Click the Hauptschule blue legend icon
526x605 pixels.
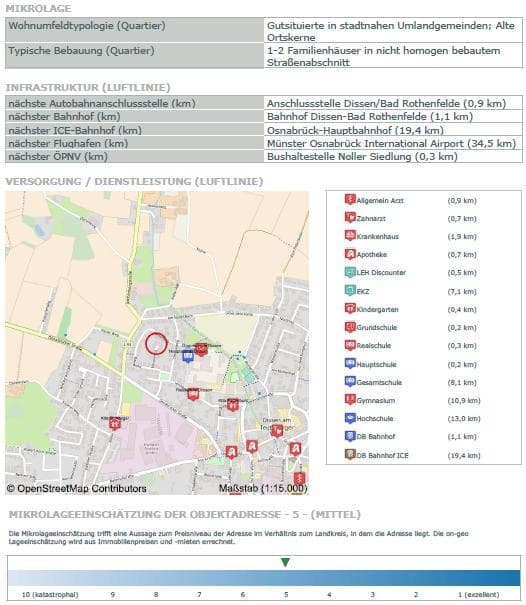(350, 363)
